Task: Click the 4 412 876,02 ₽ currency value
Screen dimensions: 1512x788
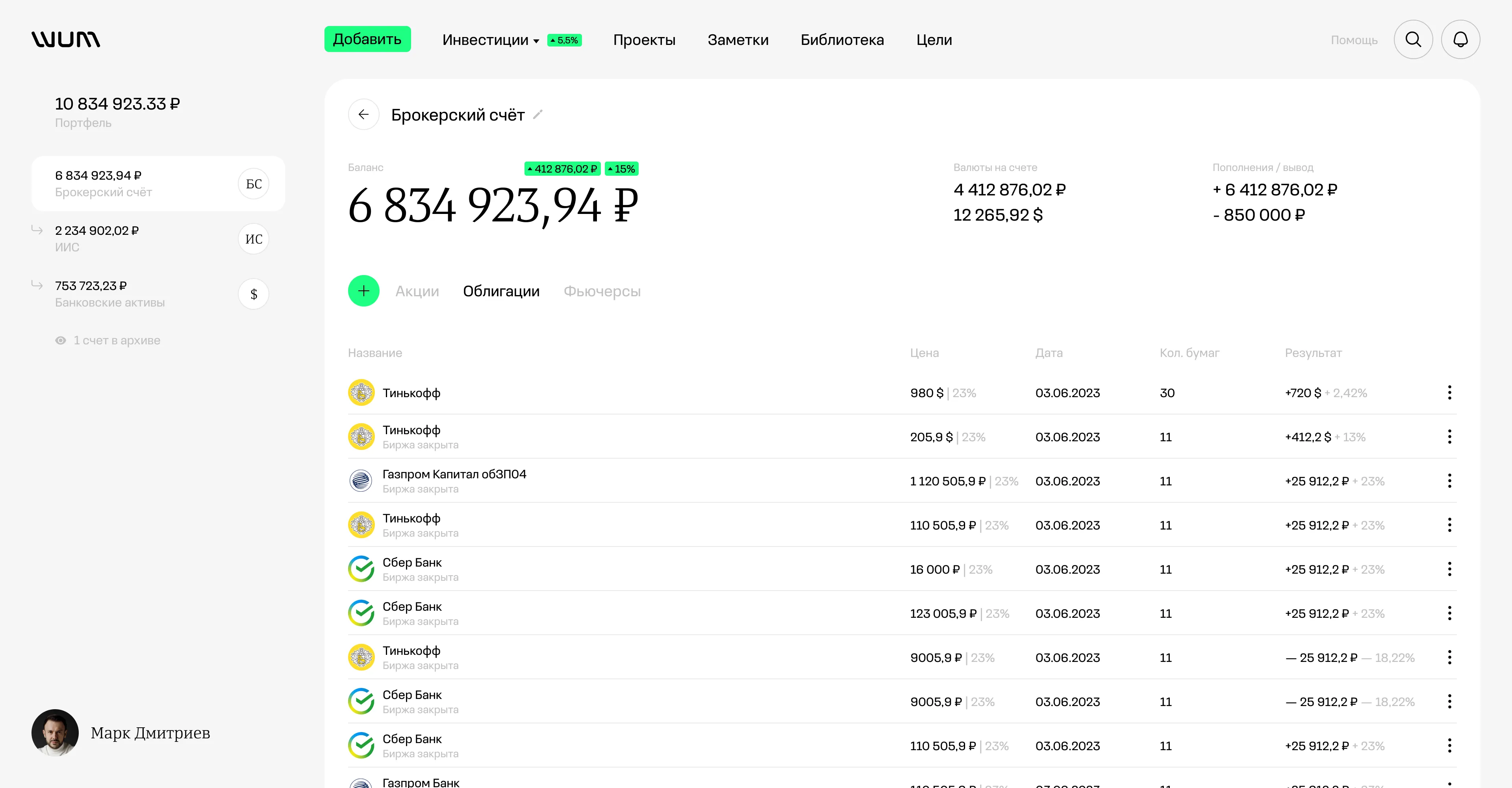Action: point(1010,190)
